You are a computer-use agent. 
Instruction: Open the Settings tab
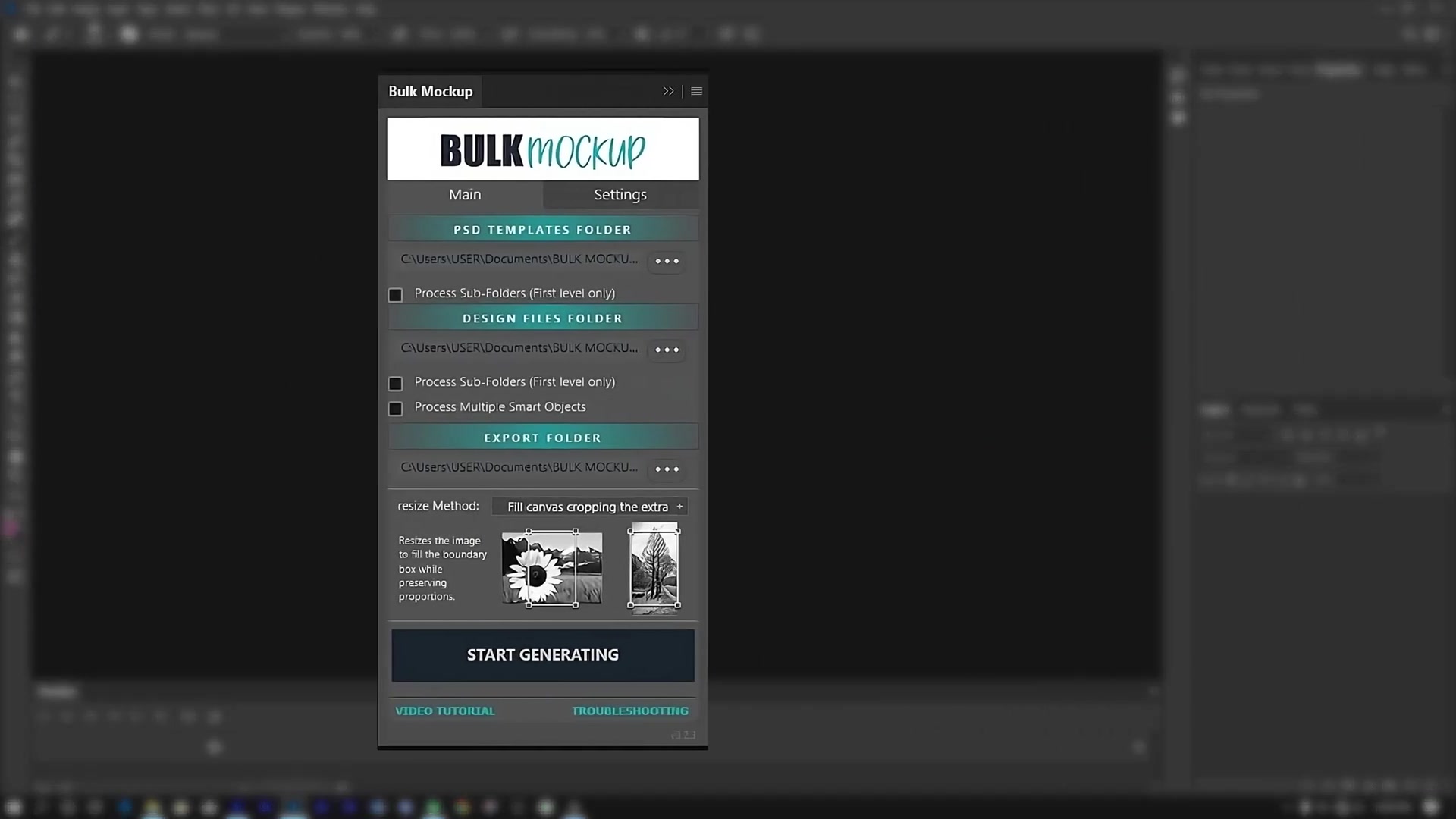620,194
